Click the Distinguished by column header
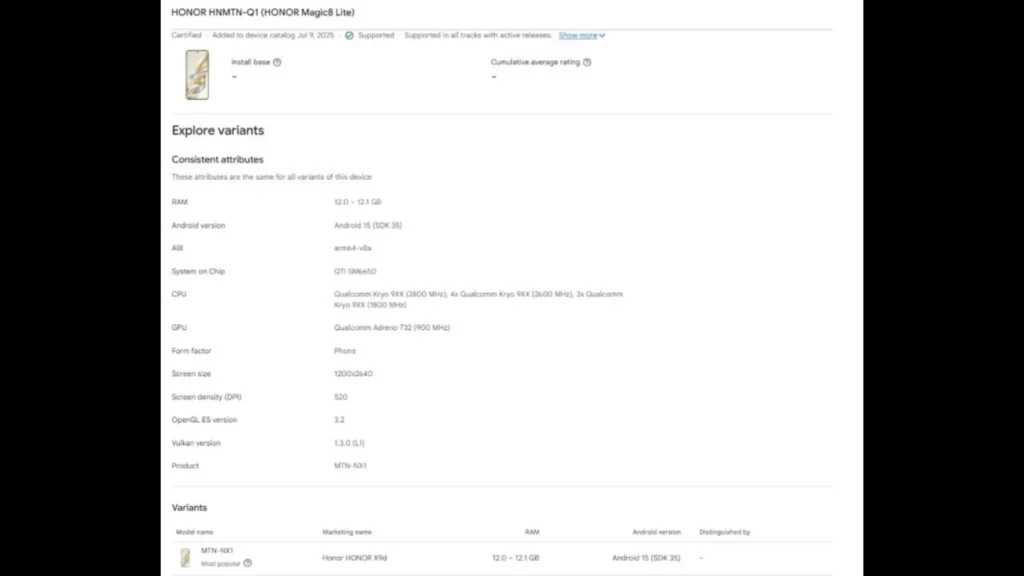 click(x=725, y=532)
